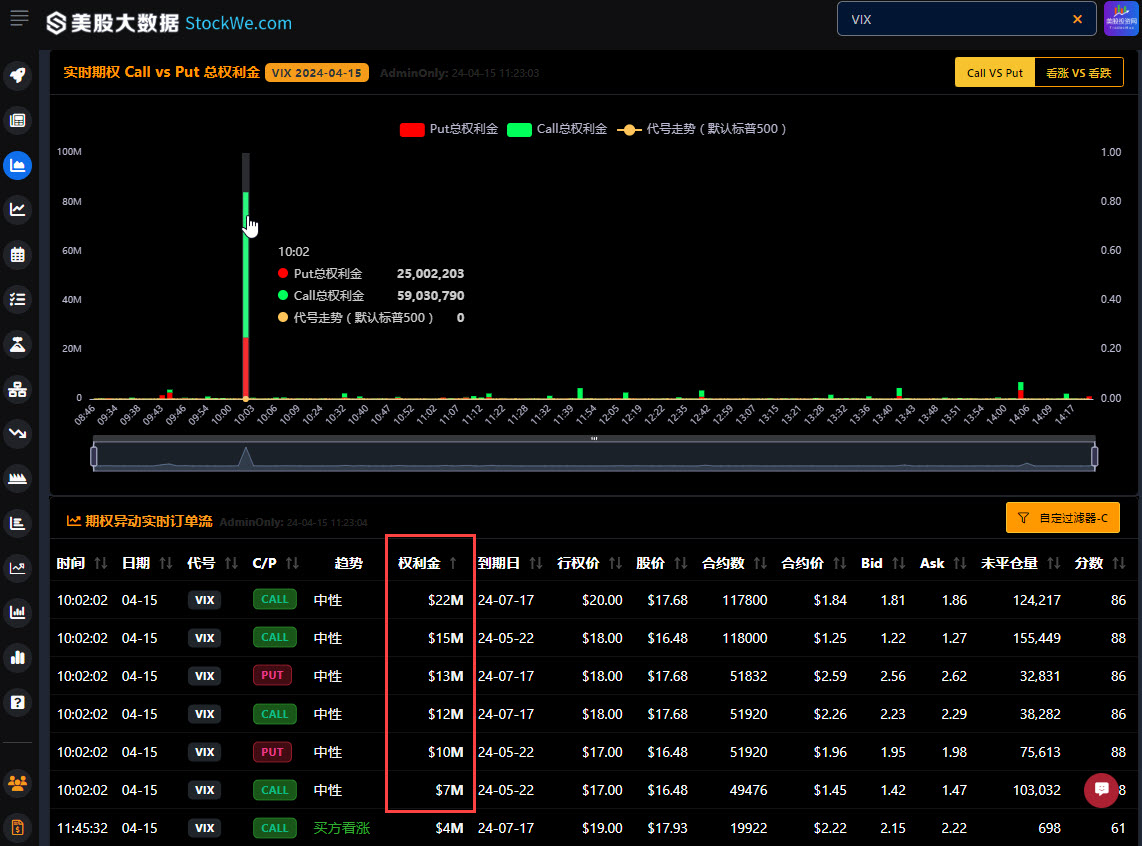The image size is (1142, 846).
Task: Click the VIX 2024-04-15 orange badge
Action: click(x=316, y=73)
